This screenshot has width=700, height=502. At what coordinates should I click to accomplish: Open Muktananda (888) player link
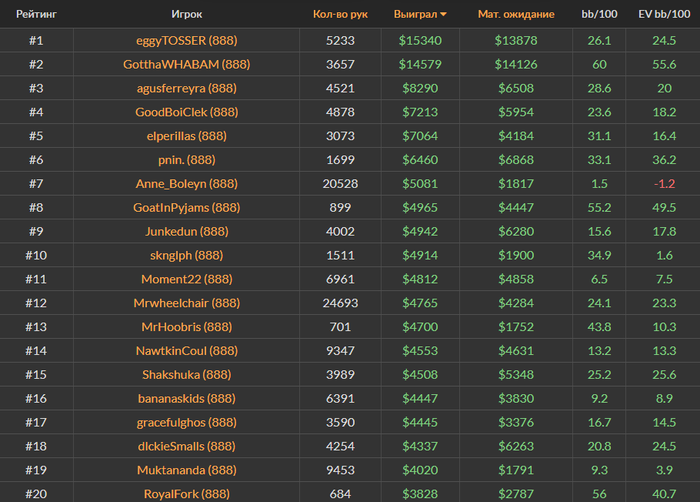pos(187,470)
